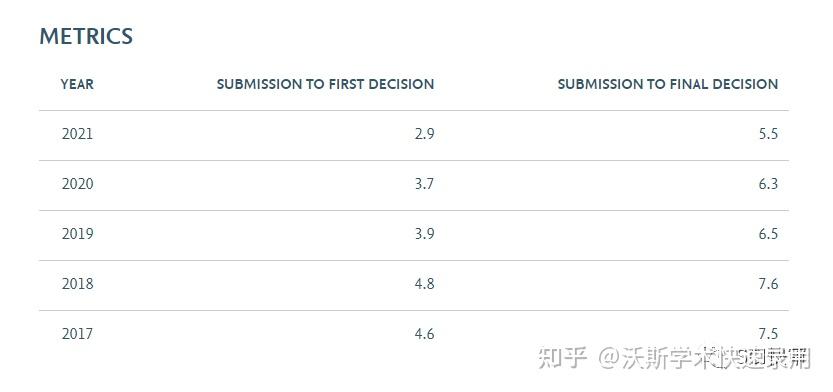Click final decision value 7.6 for 2018
The width and height of the screenshot is (833, 392).
pos(768,284)
